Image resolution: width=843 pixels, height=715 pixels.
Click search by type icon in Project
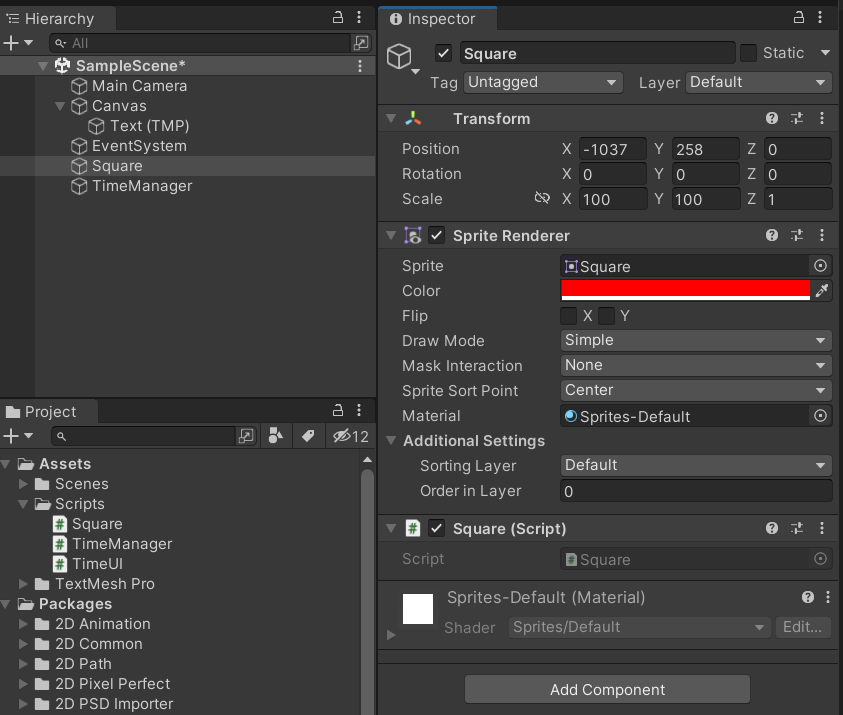(x=278, y=436)
